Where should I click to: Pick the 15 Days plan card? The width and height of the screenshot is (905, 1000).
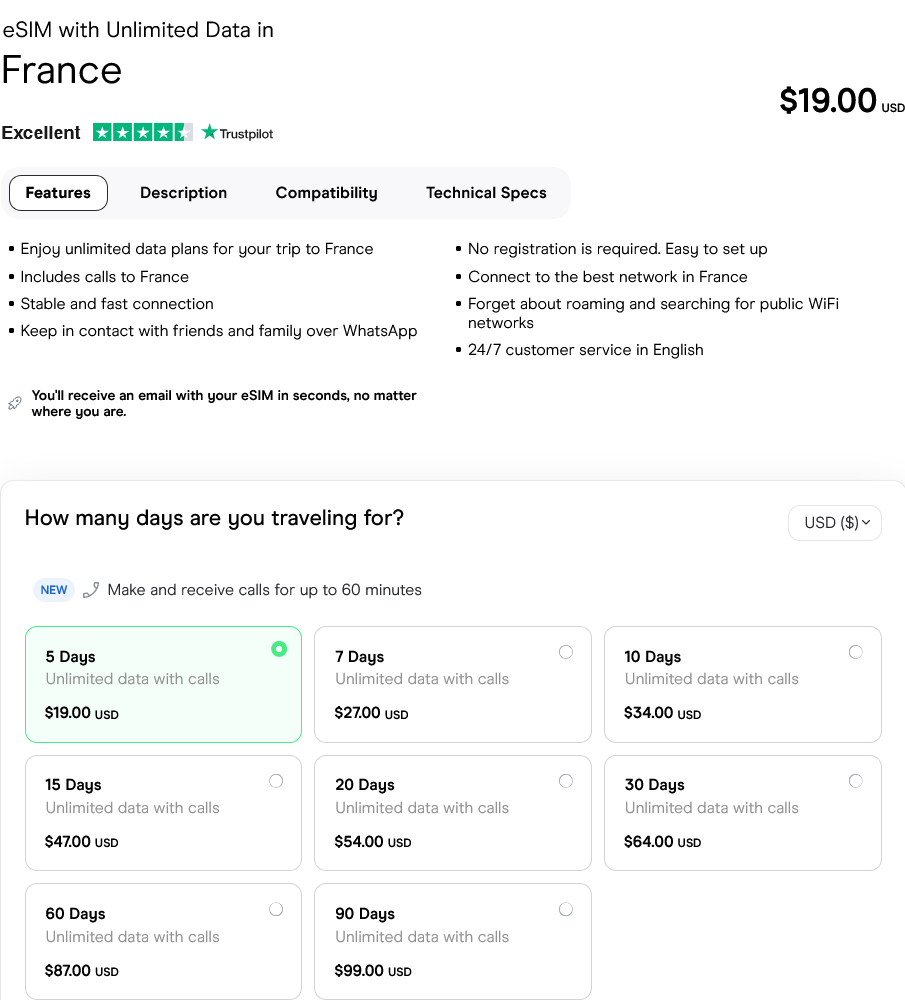click(x=163, y=812)
